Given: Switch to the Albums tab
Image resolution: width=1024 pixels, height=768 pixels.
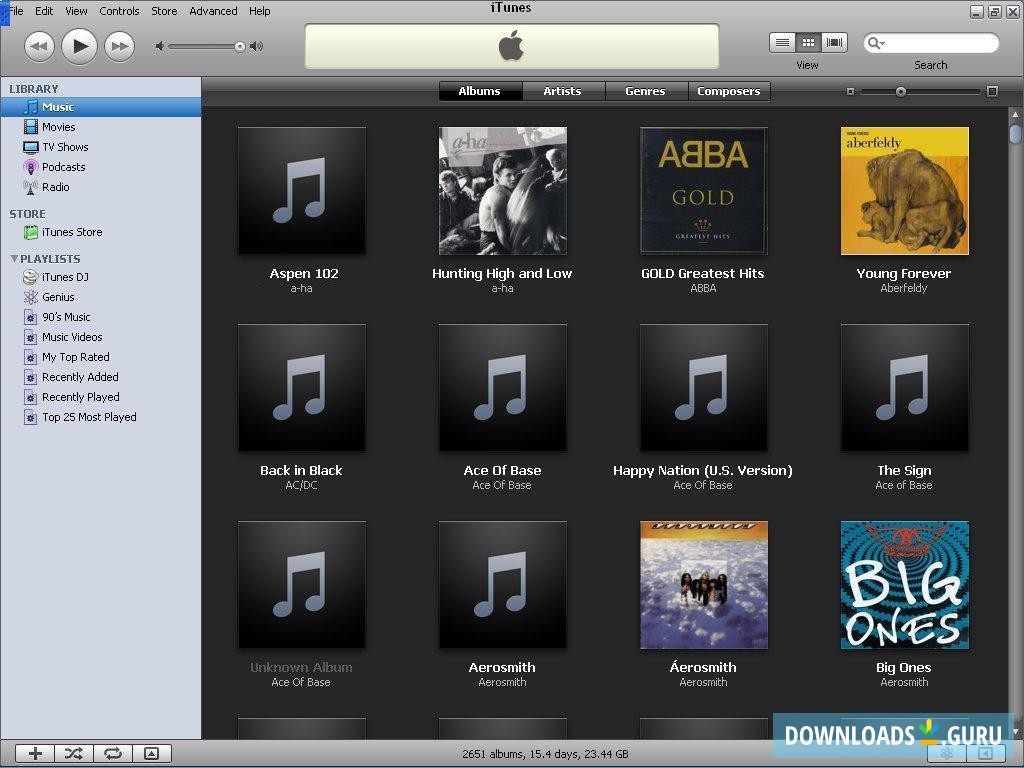Looking at the screenshot, I should pos(480,91).
